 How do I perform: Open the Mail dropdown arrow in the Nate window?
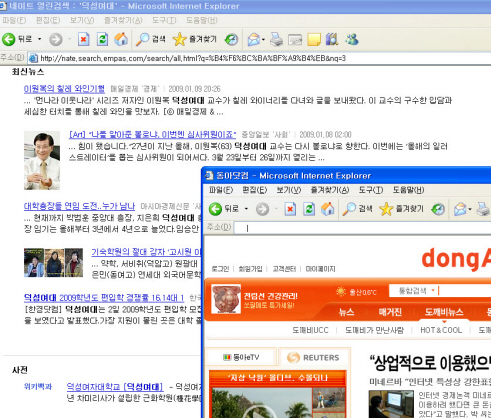coord(263,40)
